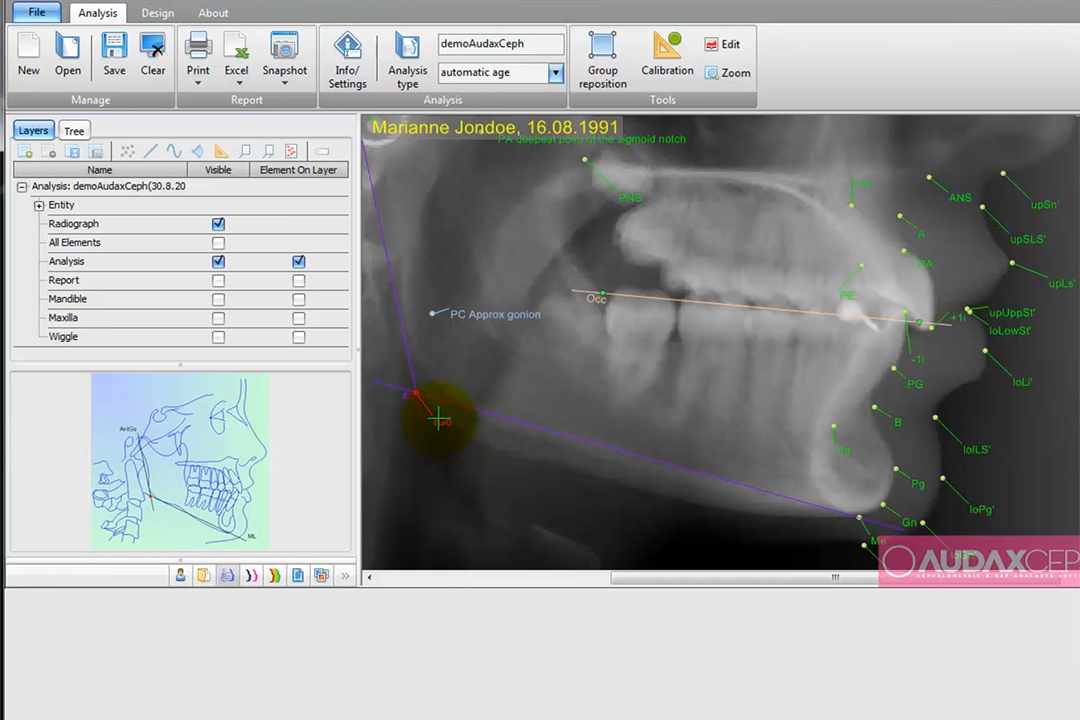This screenshot has width=1080, height=720.
Task: Select the angle tool icon
Action: coord(198,151)
